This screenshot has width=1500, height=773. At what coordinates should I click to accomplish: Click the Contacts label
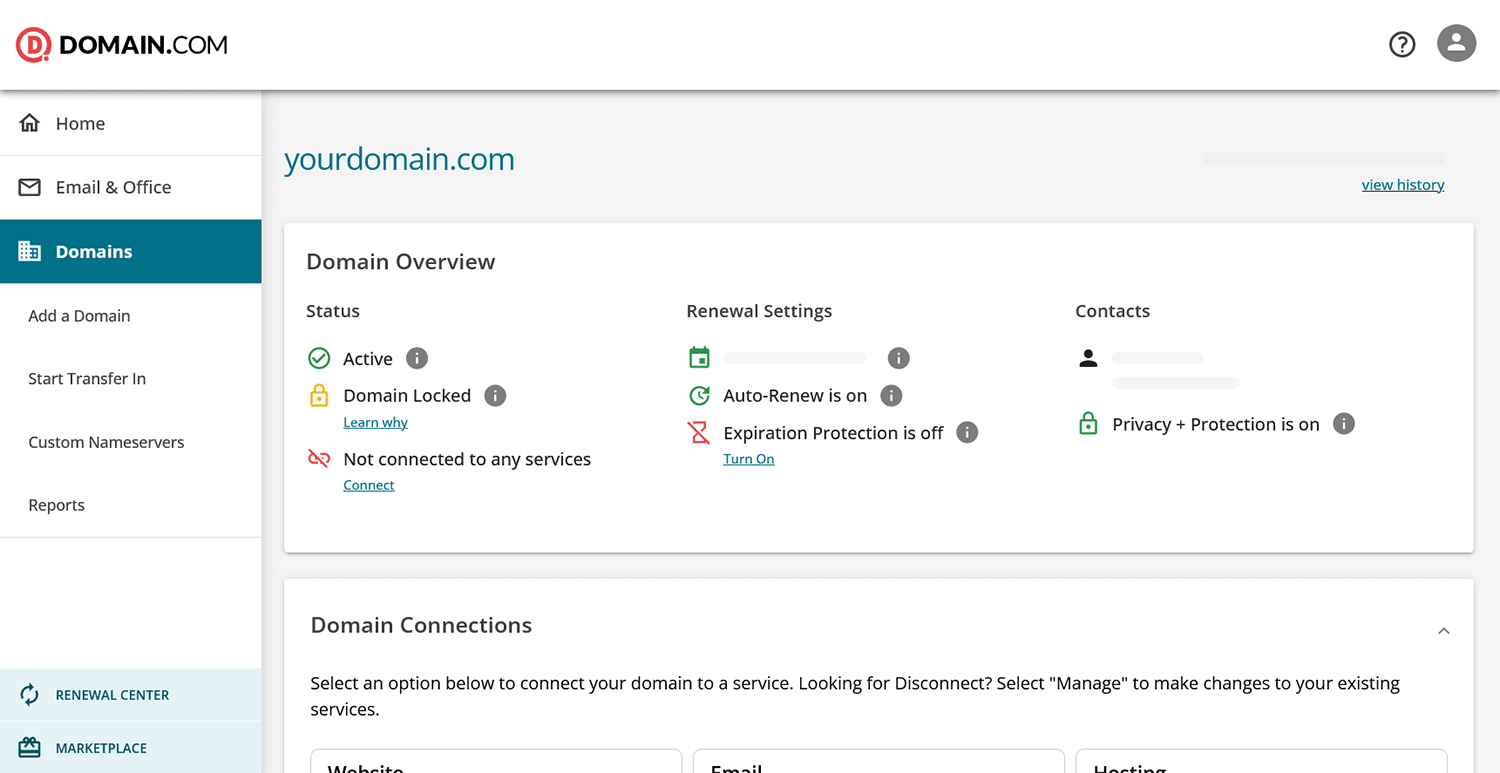(x=1112, y=311)
